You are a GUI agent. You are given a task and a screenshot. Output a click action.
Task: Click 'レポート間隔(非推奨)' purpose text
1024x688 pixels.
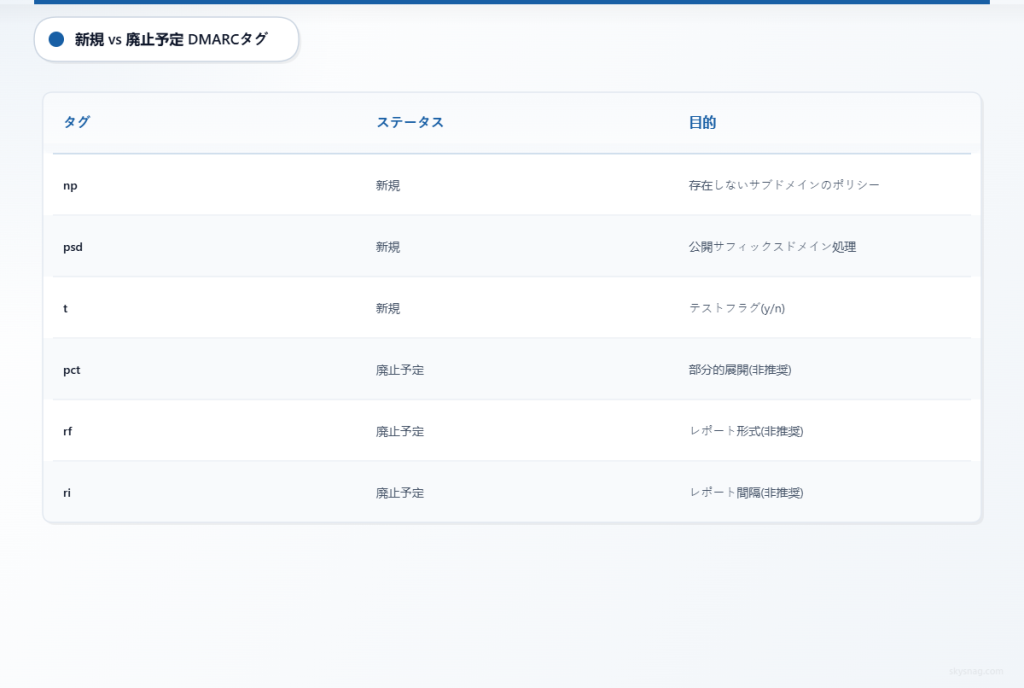[746, 492]
